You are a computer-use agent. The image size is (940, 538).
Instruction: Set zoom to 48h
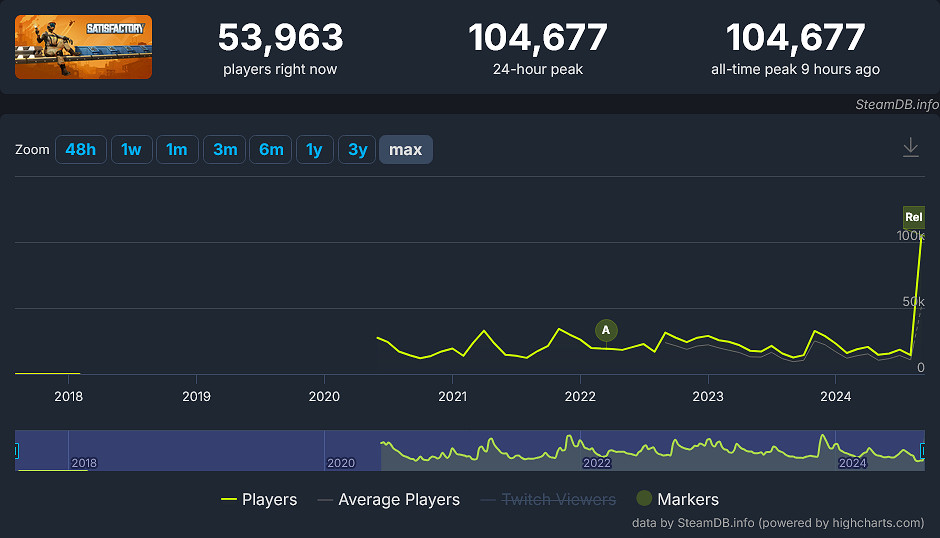80,150
